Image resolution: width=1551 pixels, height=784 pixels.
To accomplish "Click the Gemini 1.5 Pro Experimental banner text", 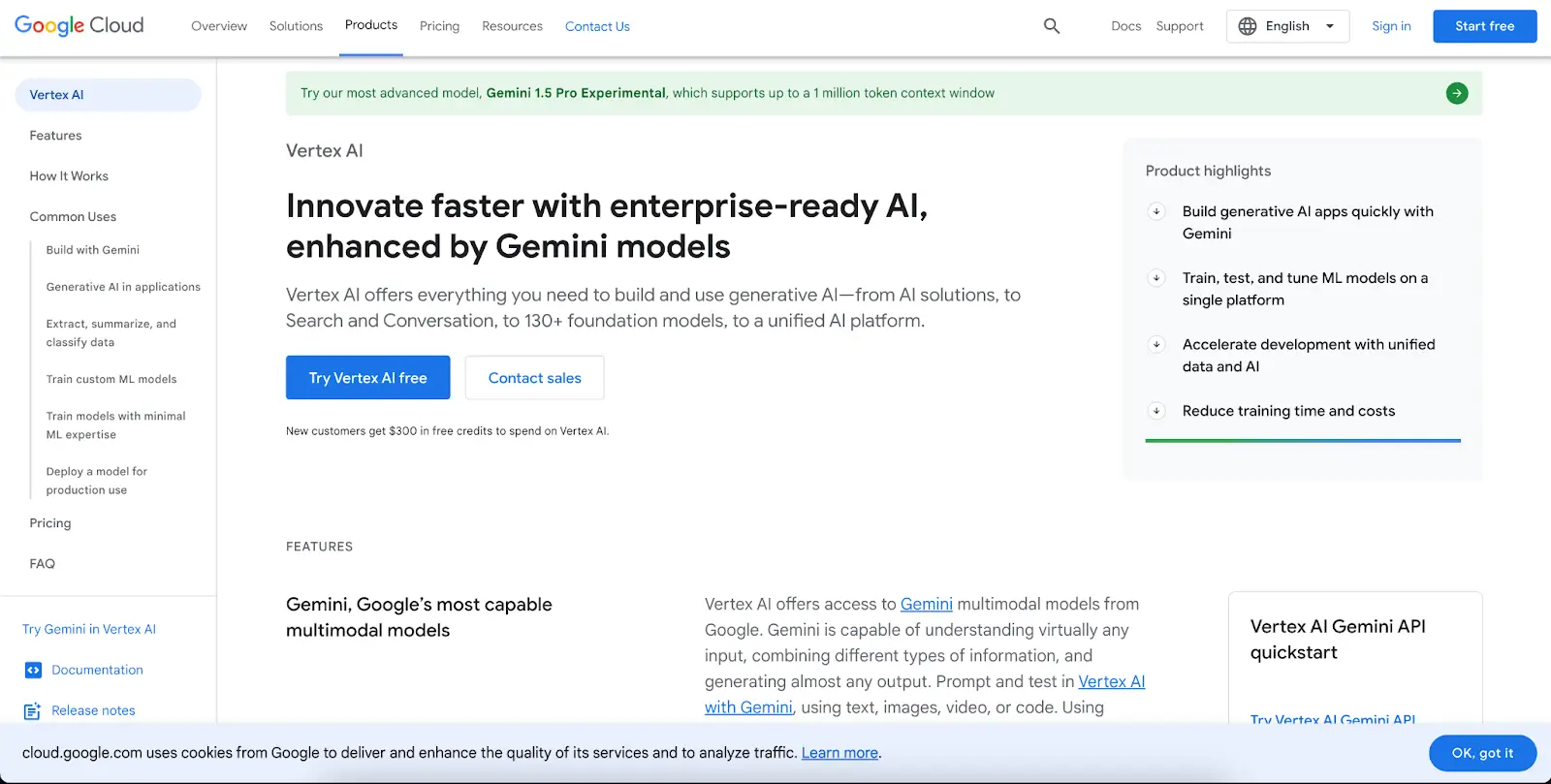I will point(576,93).
